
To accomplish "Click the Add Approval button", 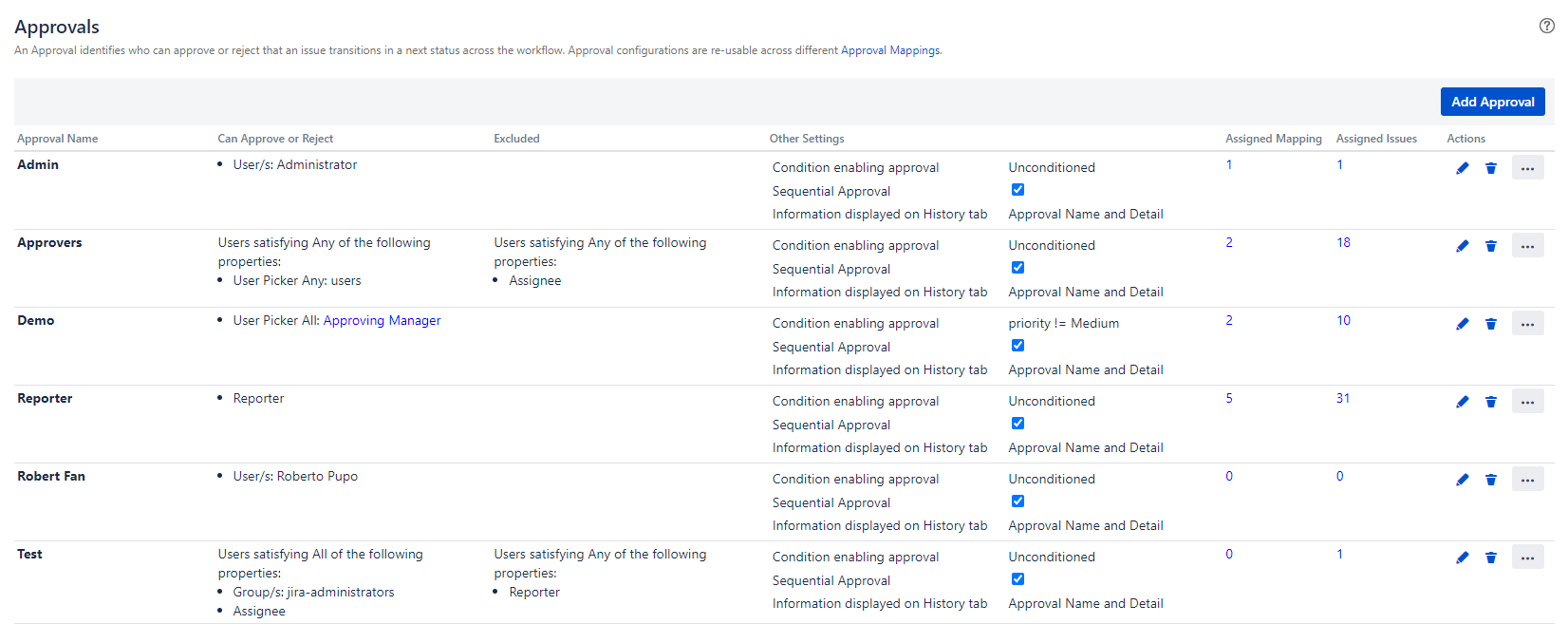I will pos(1492,102).
